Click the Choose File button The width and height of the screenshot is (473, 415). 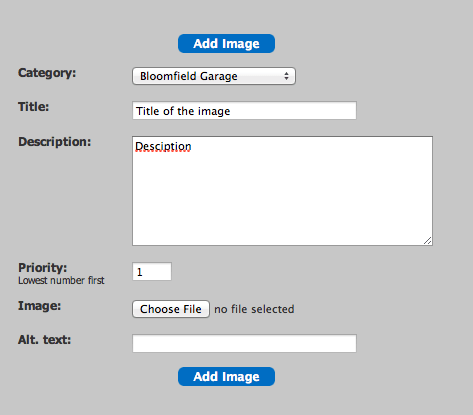[x=171, y=309]
